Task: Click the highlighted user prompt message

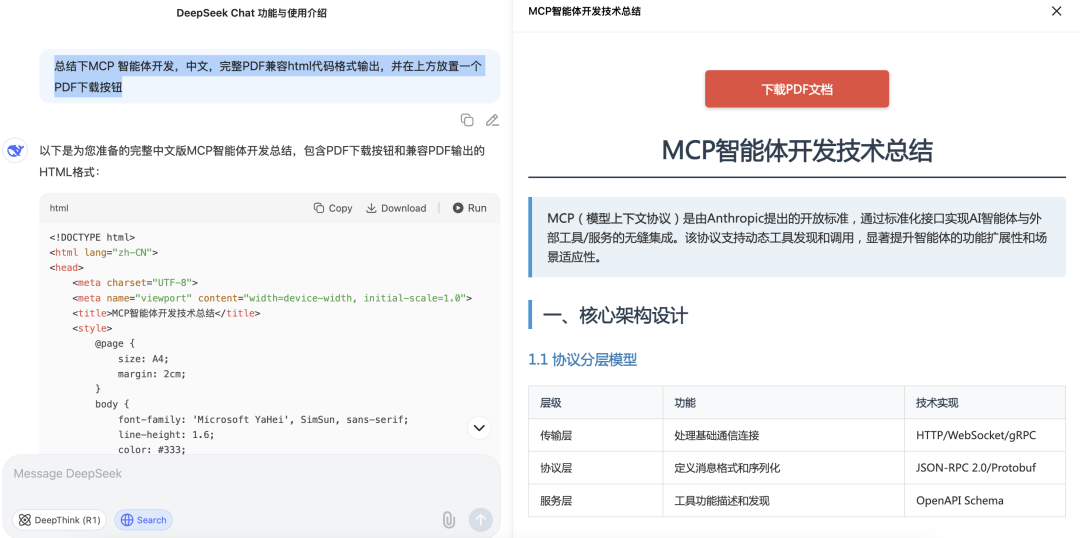Action: point(269,77)
